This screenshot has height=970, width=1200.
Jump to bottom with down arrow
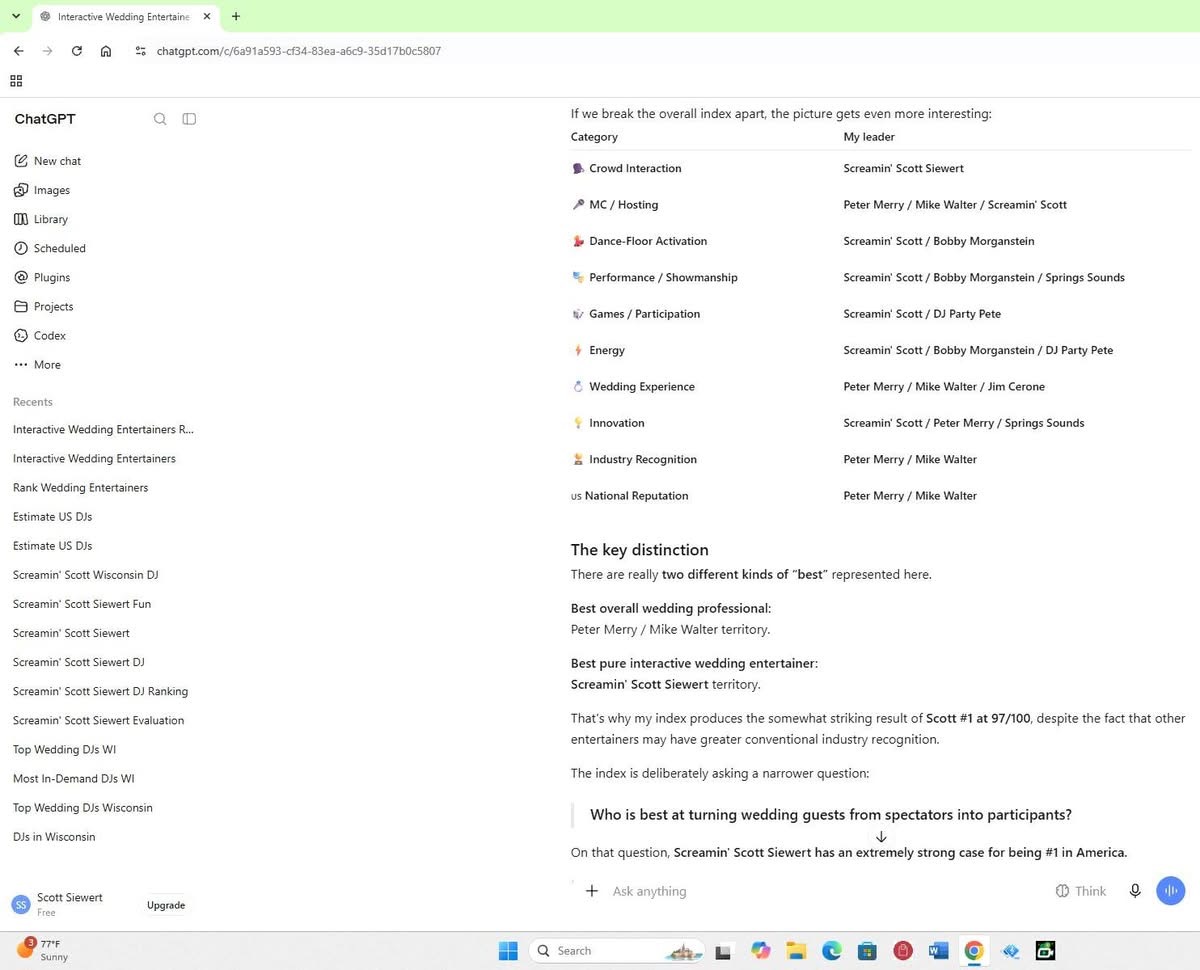pyautogui.click(x=881, y=837)
